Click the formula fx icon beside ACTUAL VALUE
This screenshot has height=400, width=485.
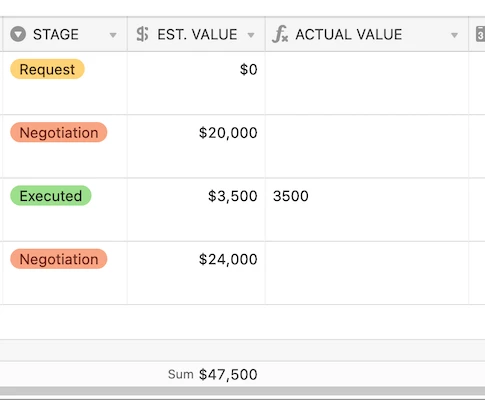tap(280, 34)
